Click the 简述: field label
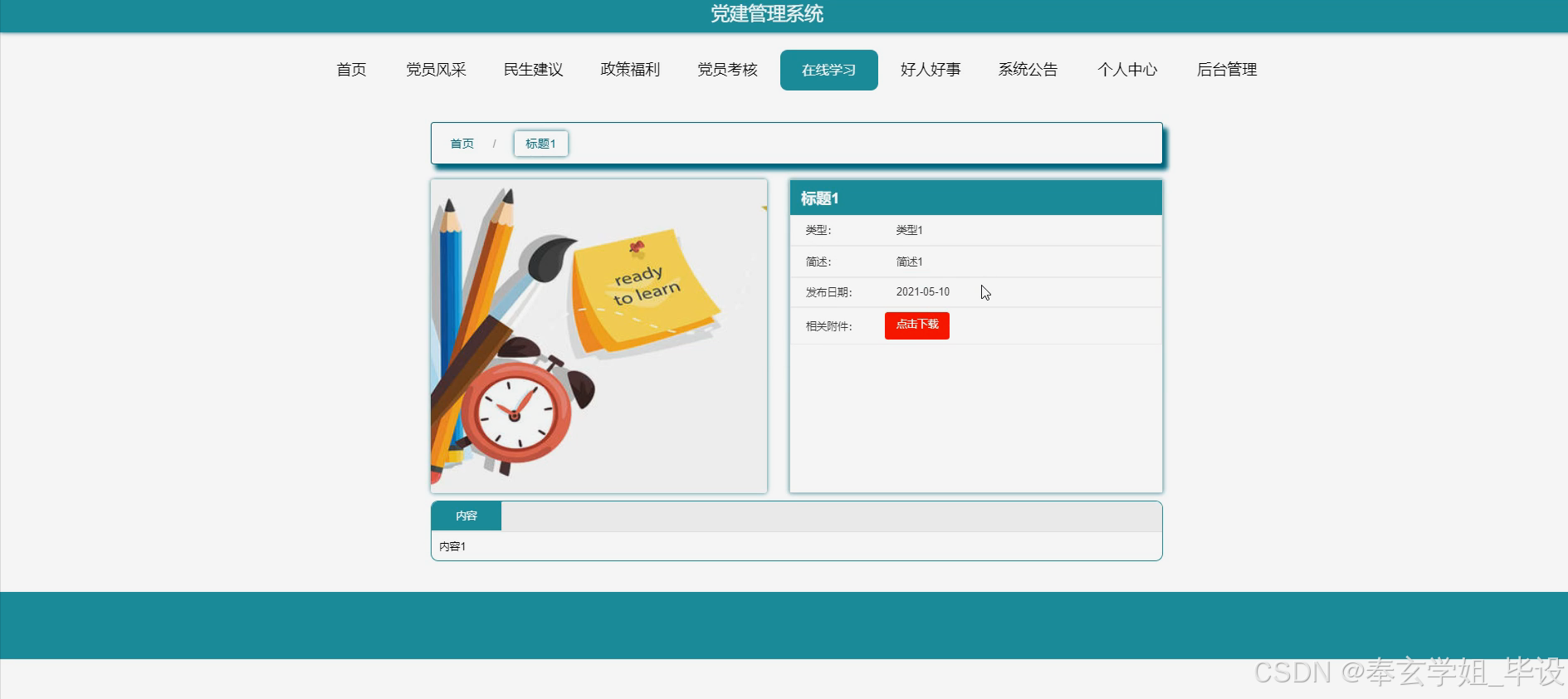This screenshot has height=699, width=1568. [818, 262]
